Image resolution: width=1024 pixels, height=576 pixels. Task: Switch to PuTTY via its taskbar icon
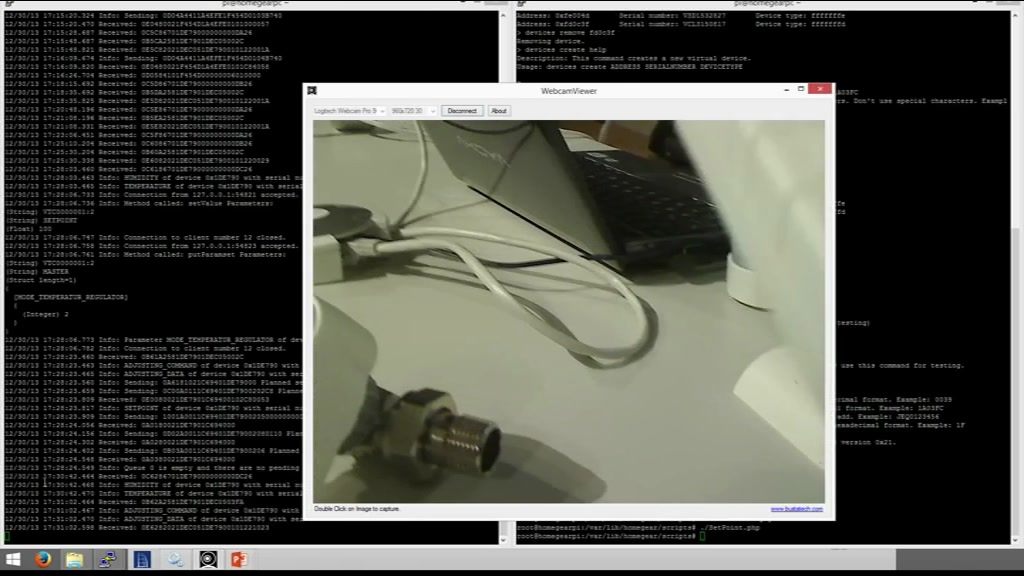(x=108, y=560)
